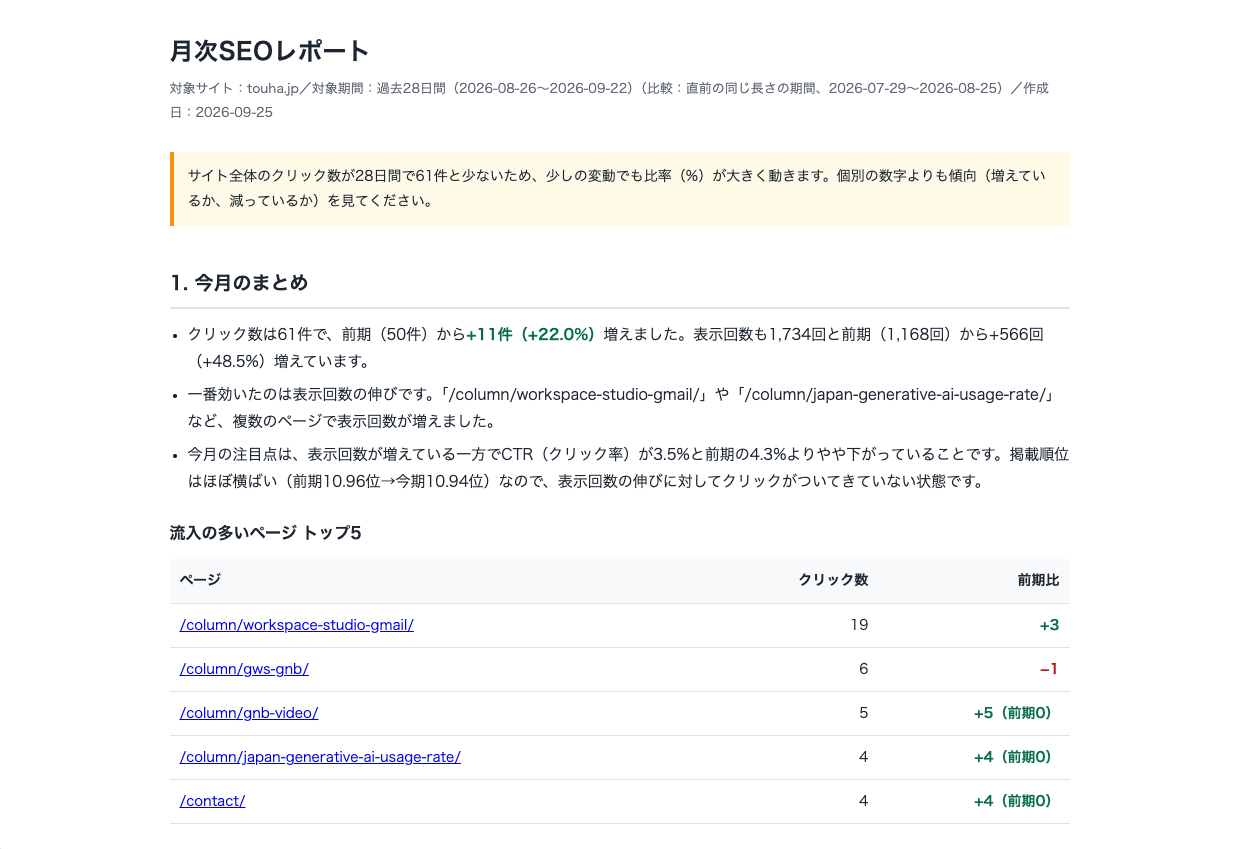Open /column/japan-generative-ai-usage-rate/ link in table
1238x849 pixels.
pos(320,757)
